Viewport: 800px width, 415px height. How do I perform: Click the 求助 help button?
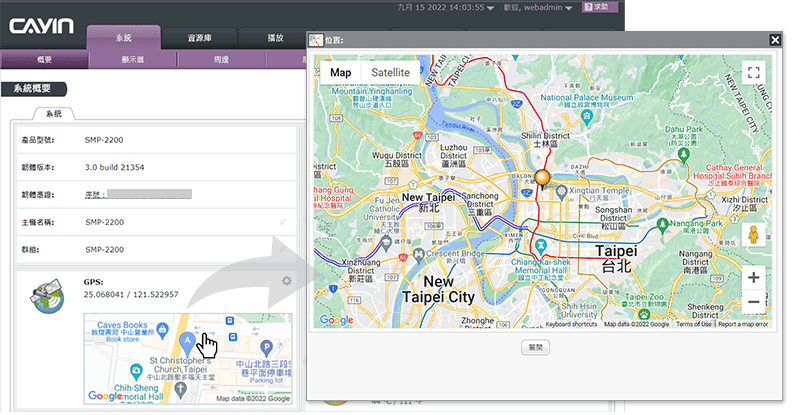(600, 7)
